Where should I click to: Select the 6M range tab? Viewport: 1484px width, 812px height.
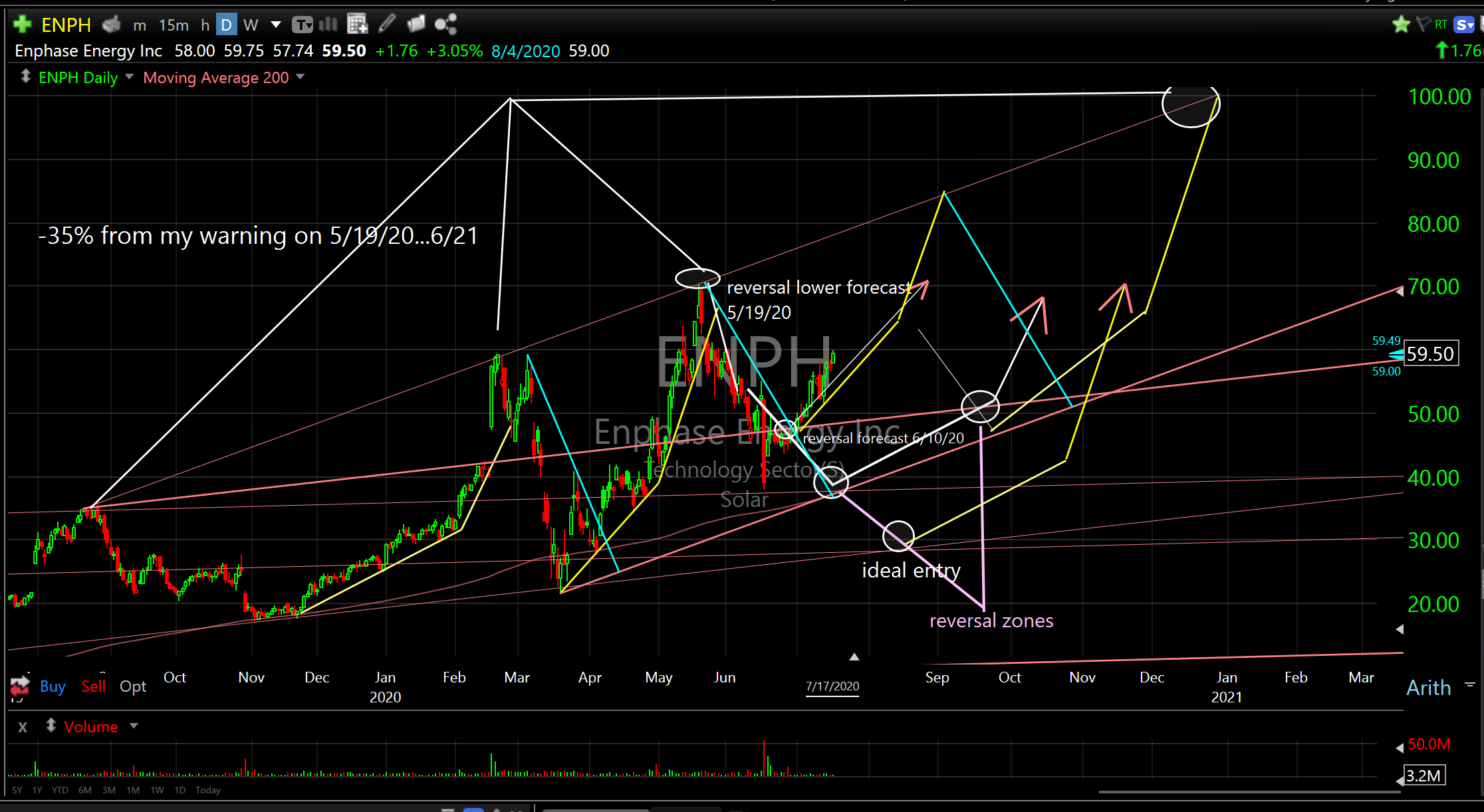(x=84, y=790)
